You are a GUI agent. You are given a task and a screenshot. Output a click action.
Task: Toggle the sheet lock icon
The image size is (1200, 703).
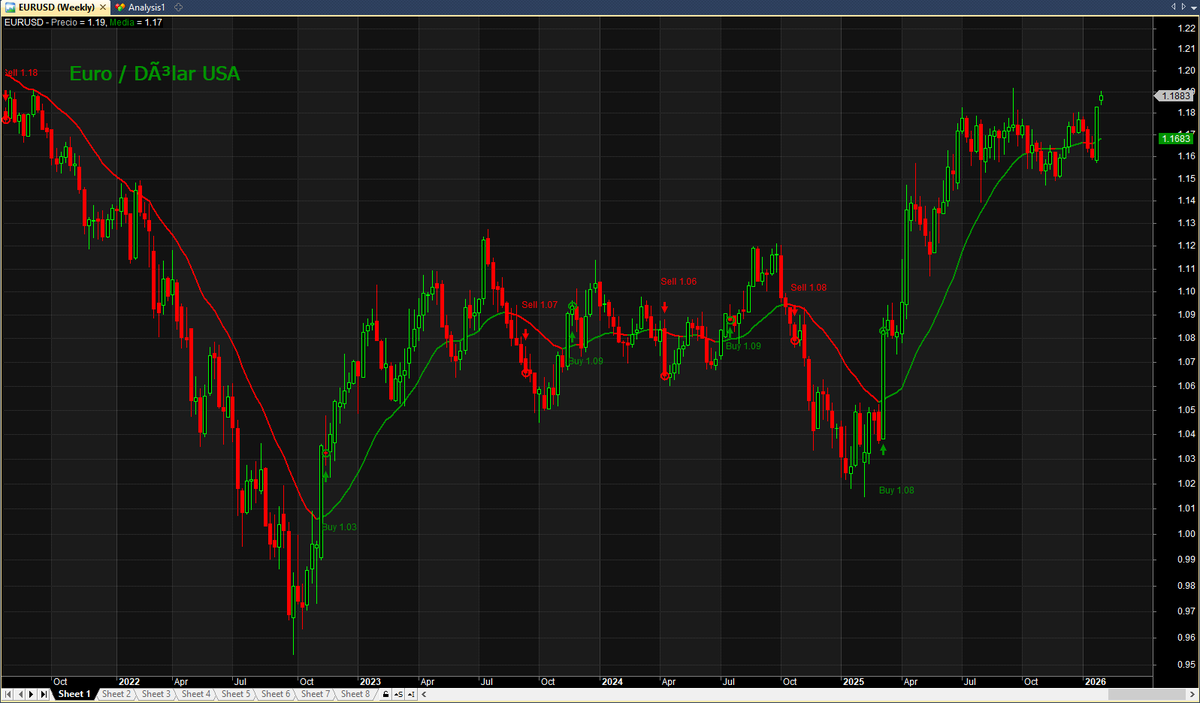point(385,694)
